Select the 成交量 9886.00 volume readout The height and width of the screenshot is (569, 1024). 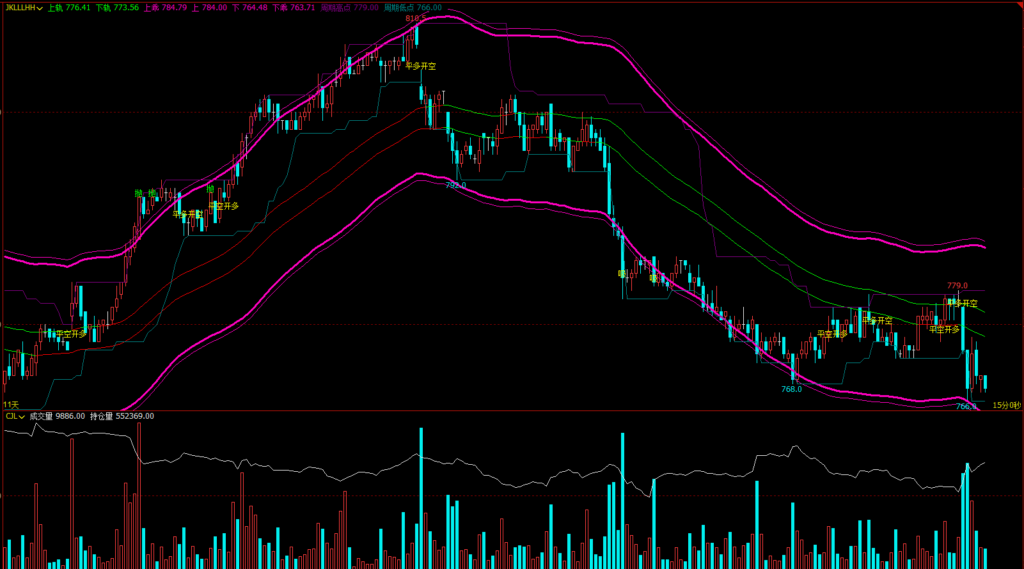[57, 416]
